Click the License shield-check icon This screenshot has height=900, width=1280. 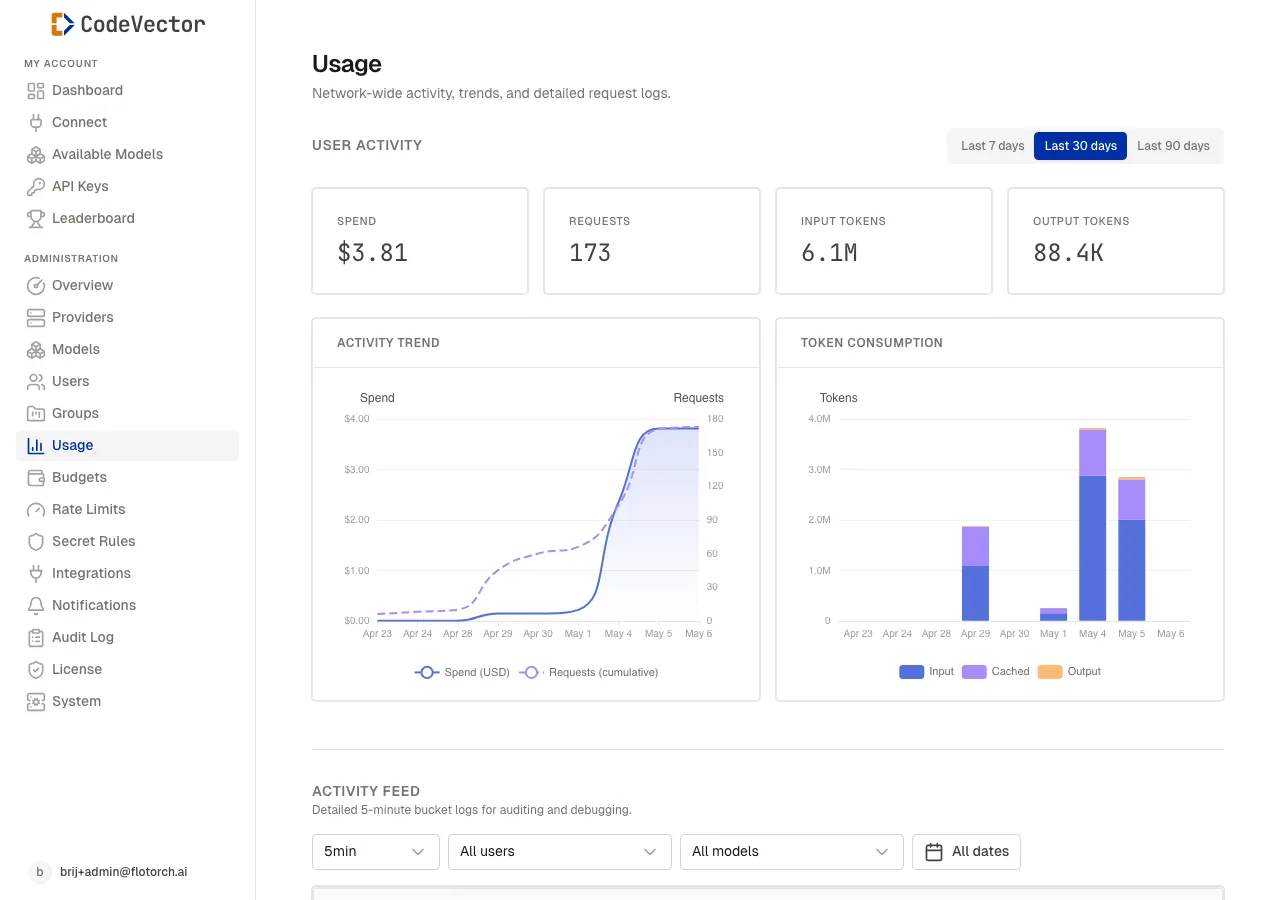click(36, 669)
